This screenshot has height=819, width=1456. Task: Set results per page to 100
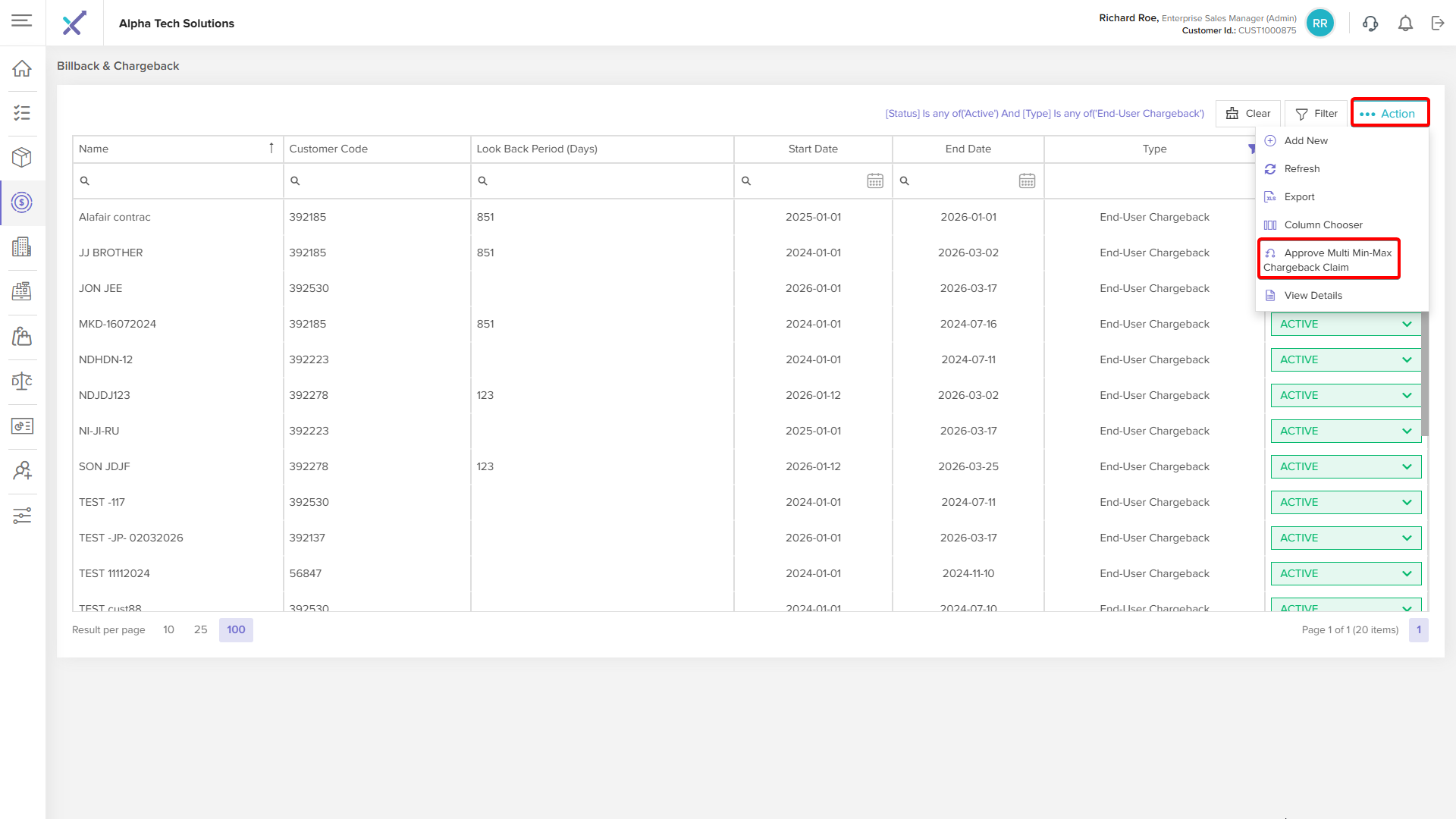point(236,629)
